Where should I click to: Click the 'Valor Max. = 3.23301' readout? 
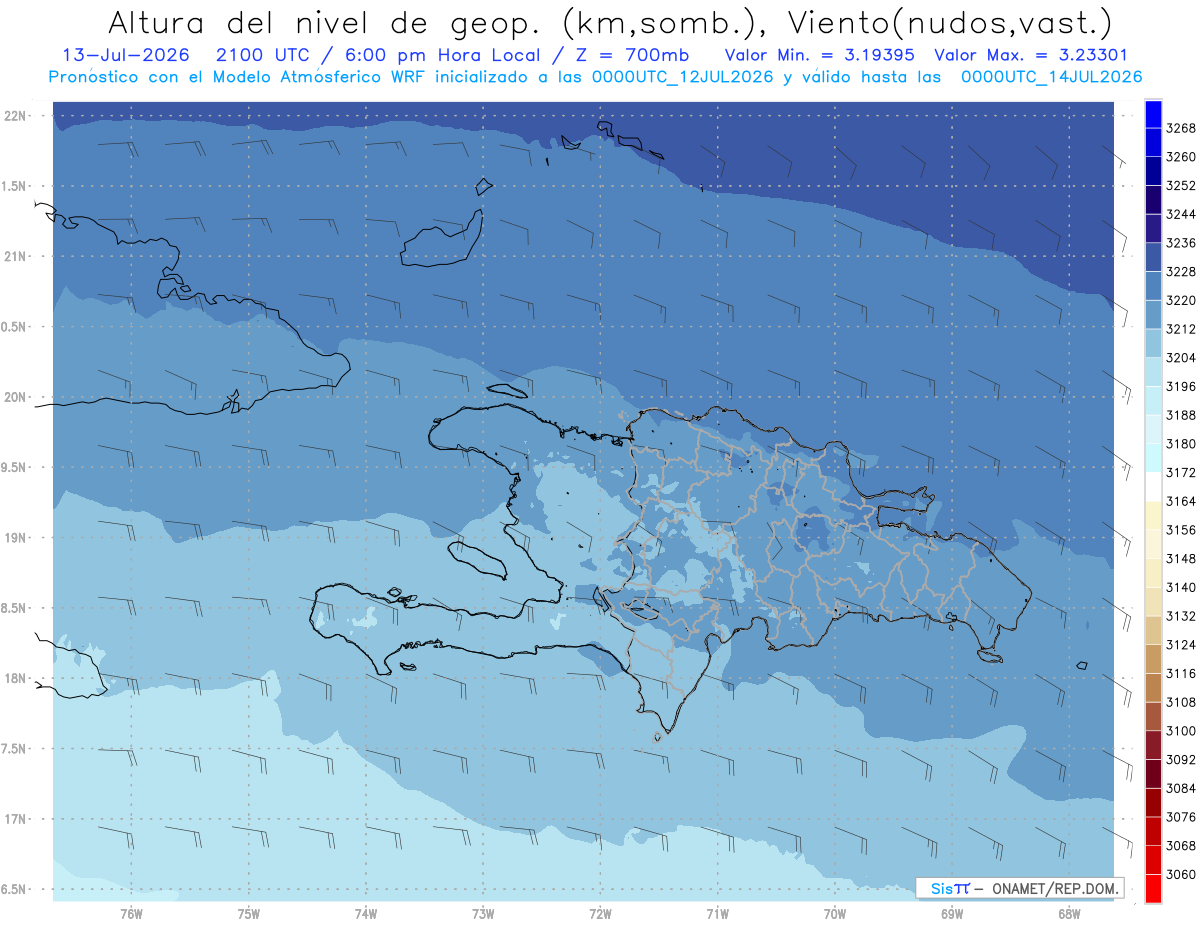pos(1030,55)
